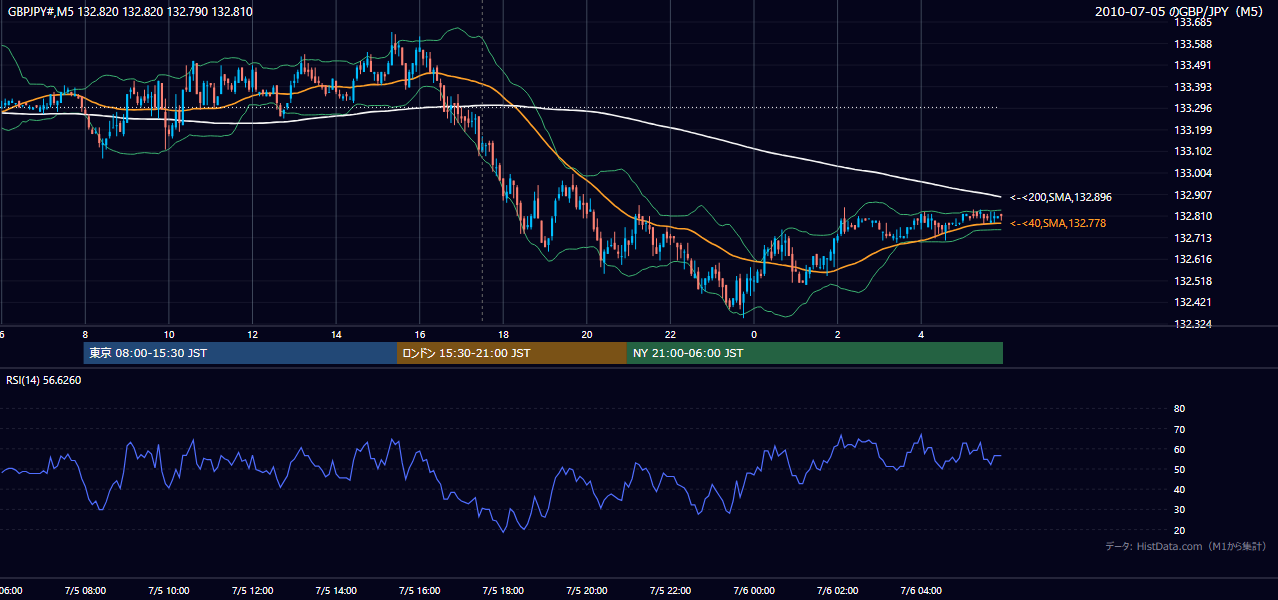Click price axis value 133.685
Screen dimensions: 1278x600
point(1193,22)
